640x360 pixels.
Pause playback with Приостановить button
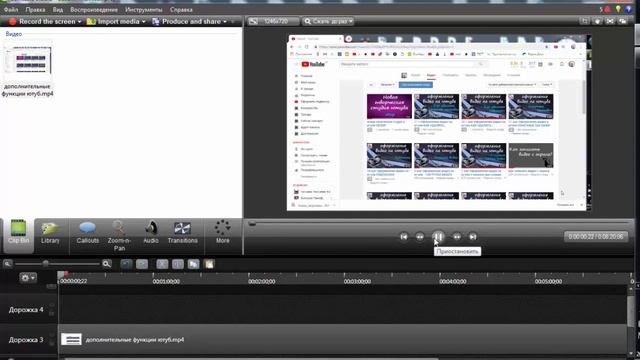click(x=438, y=237)
